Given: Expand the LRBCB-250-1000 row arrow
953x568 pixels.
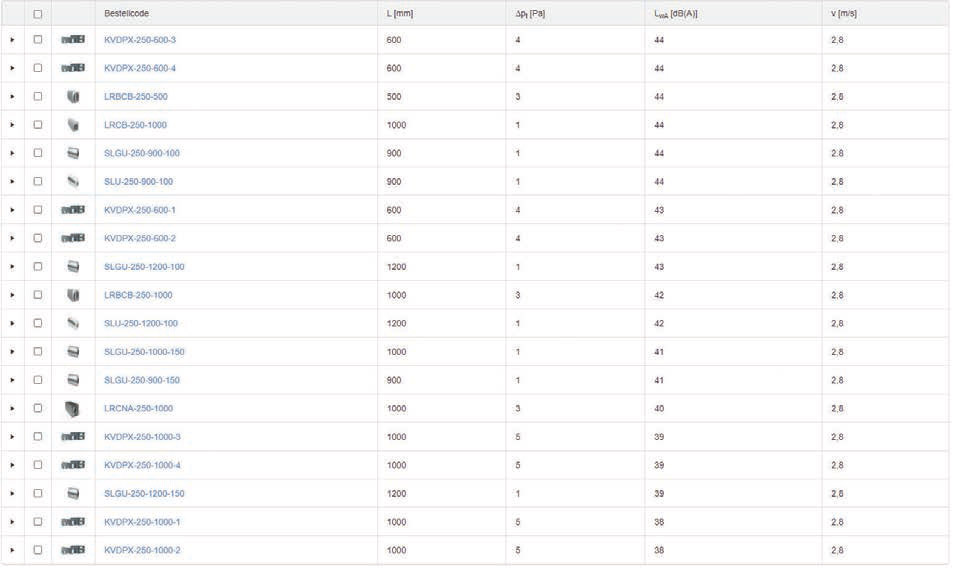Looking at the screenshot, I should pos(12,295).
